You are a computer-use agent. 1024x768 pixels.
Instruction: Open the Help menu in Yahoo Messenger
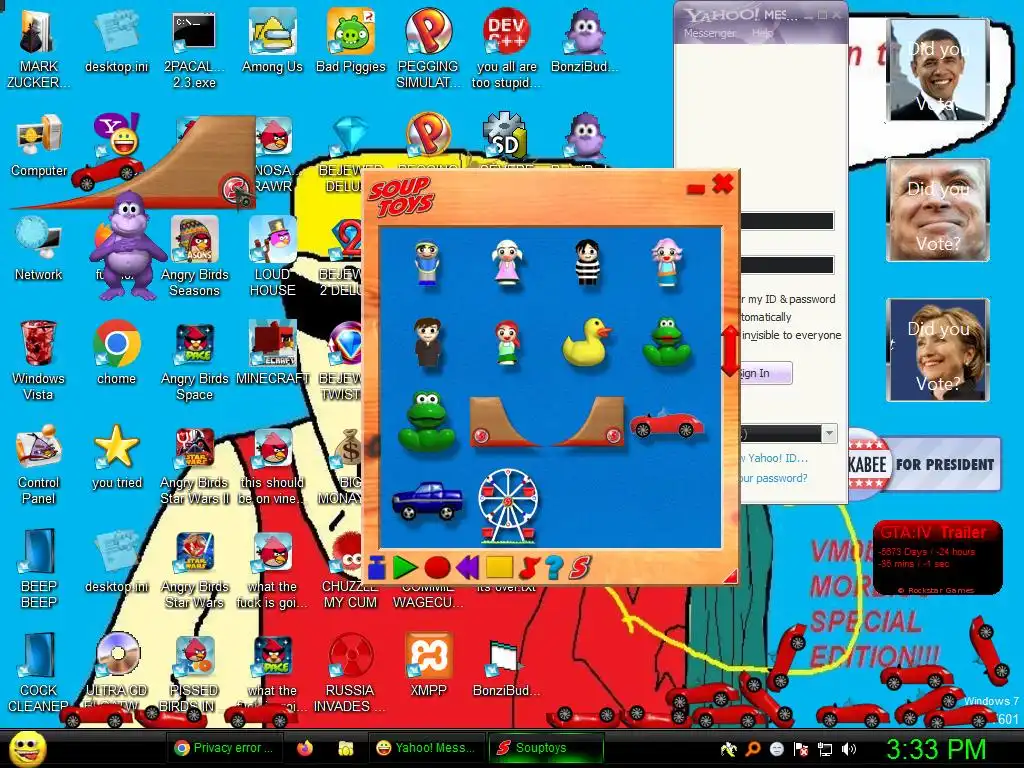coord(761,33)
